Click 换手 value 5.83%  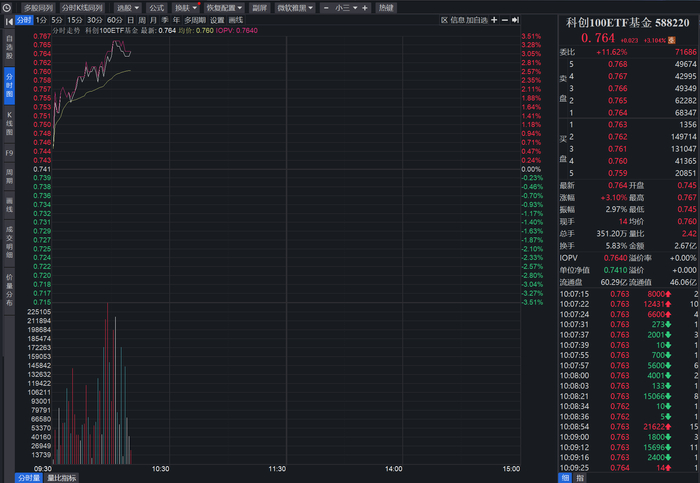616,246
